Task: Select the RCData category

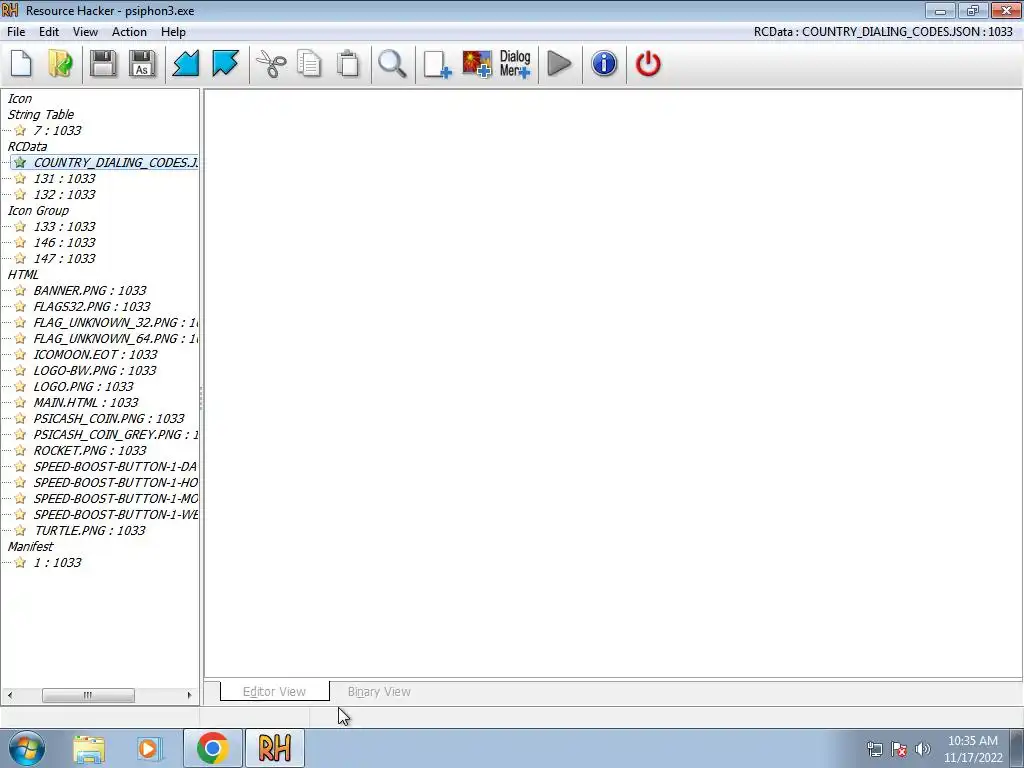Action: coord(27,146)
